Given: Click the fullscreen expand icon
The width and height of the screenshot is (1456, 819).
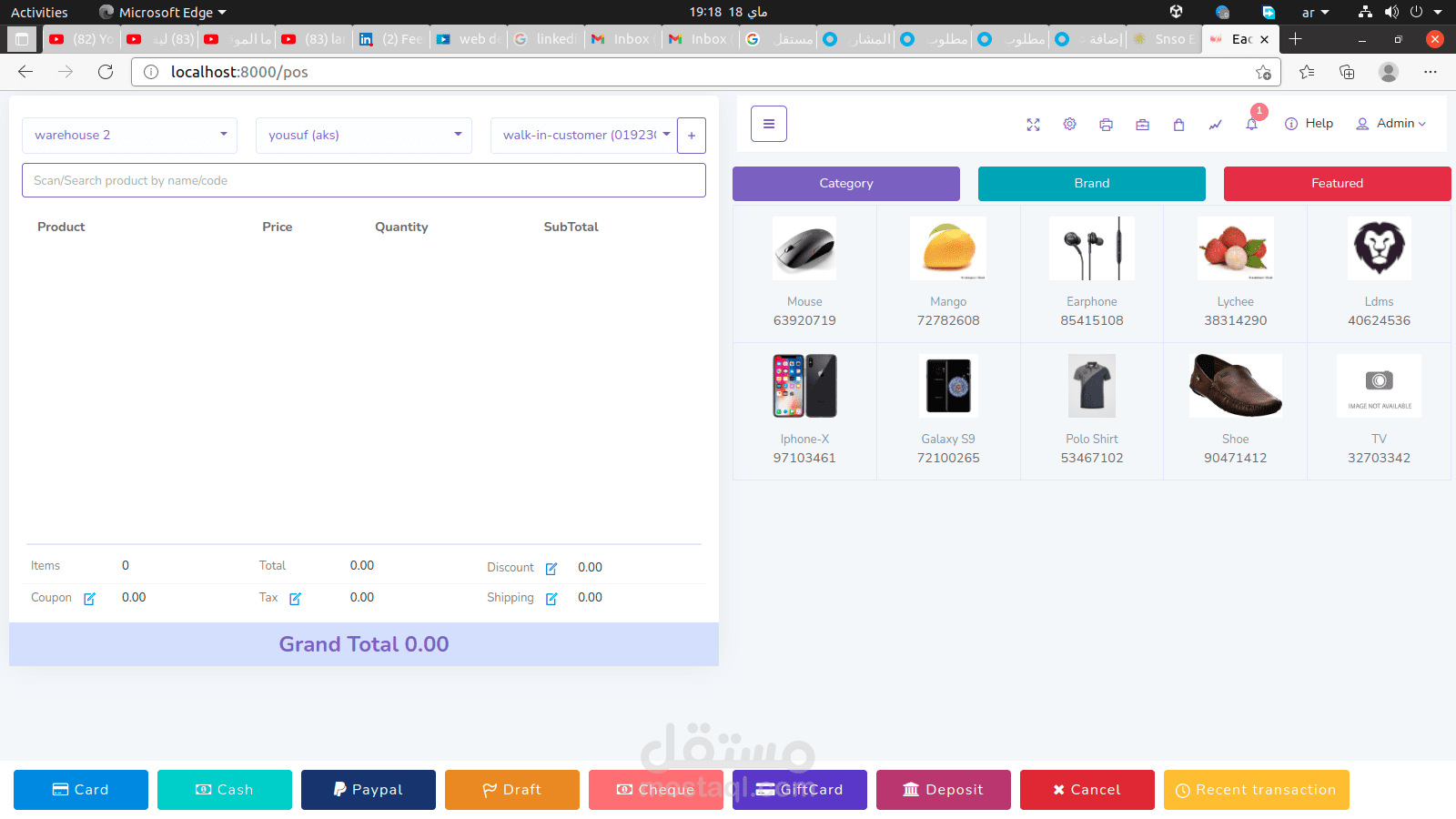Looking at the screenshot, I should point(1033,125).
